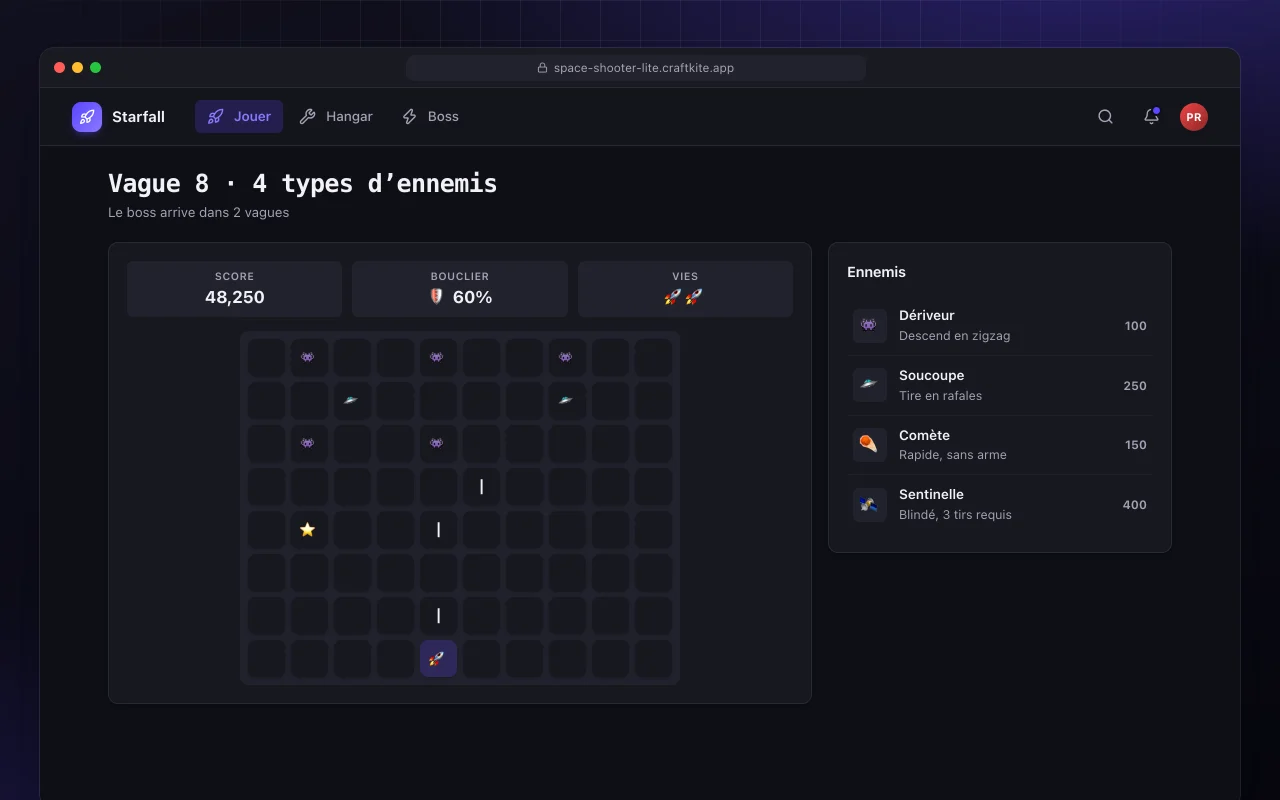Click the Bouclier 60% shield panel
This screenshot has width=1280, height=800.
460,289
